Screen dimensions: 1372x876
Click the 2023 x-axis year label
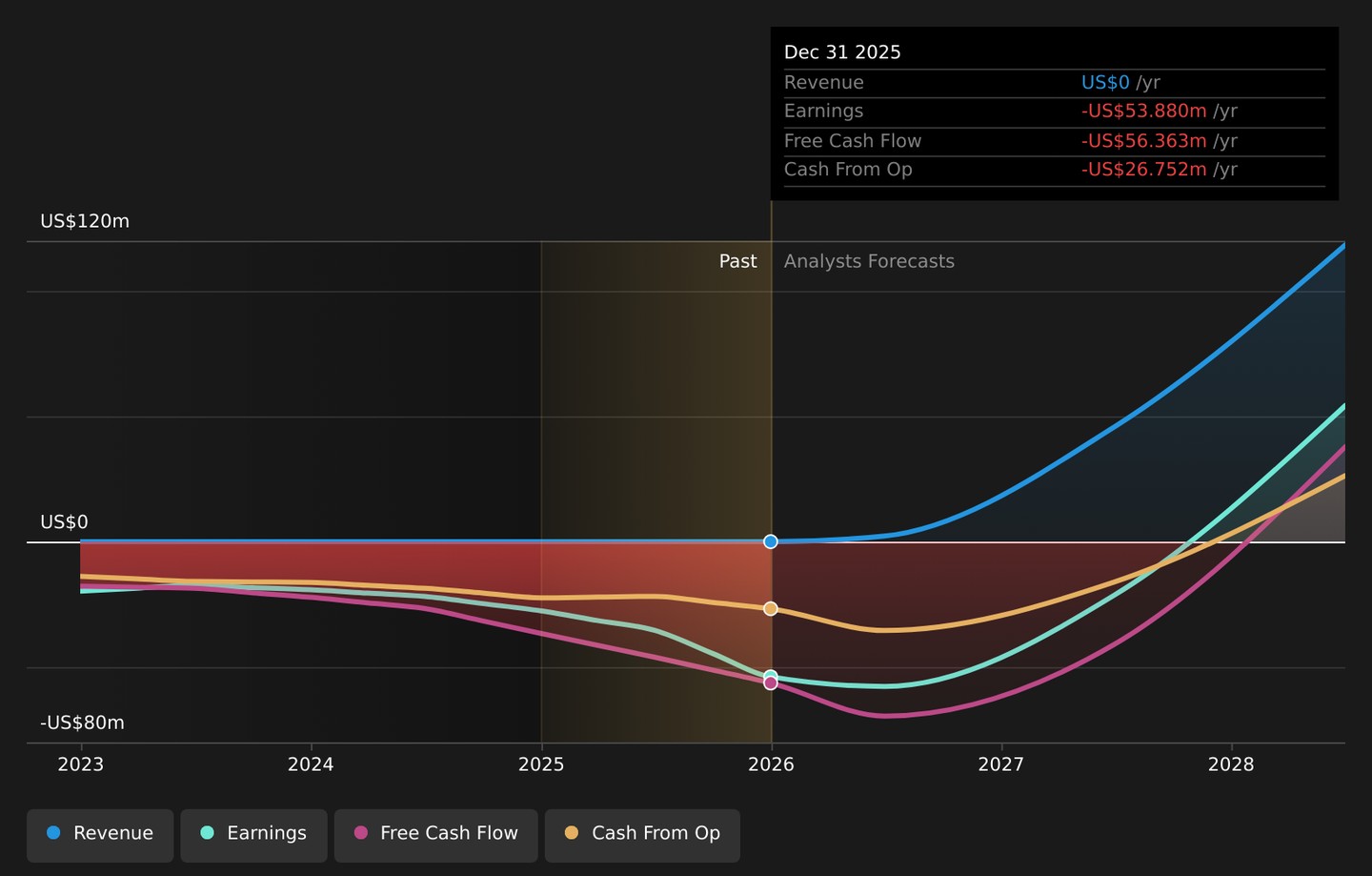tap(81, 764)
